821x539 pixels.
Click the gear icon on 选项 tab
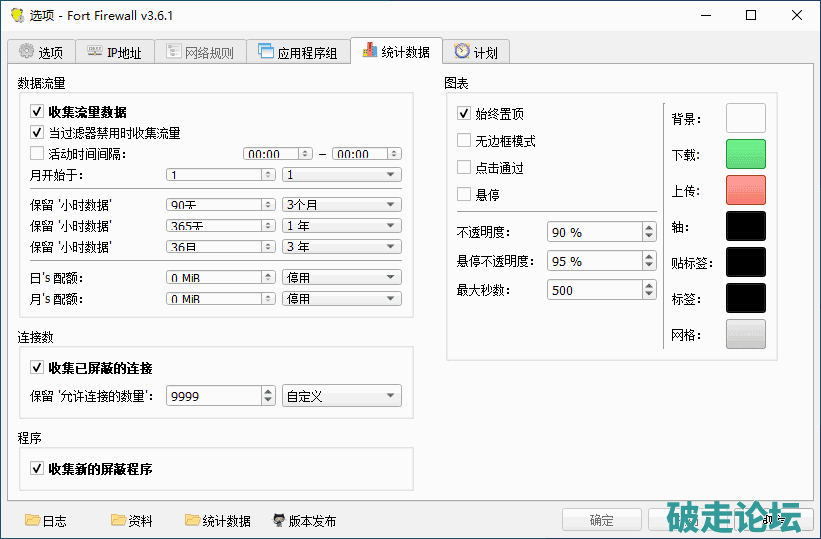coord(26,52)
